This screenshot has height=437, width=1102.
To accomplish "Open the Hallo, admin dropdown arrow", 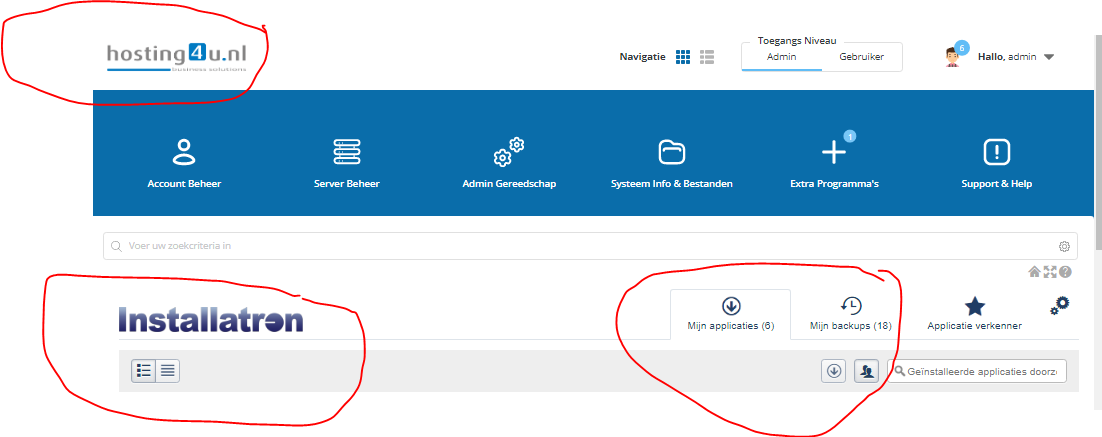I will [1049, 58].
